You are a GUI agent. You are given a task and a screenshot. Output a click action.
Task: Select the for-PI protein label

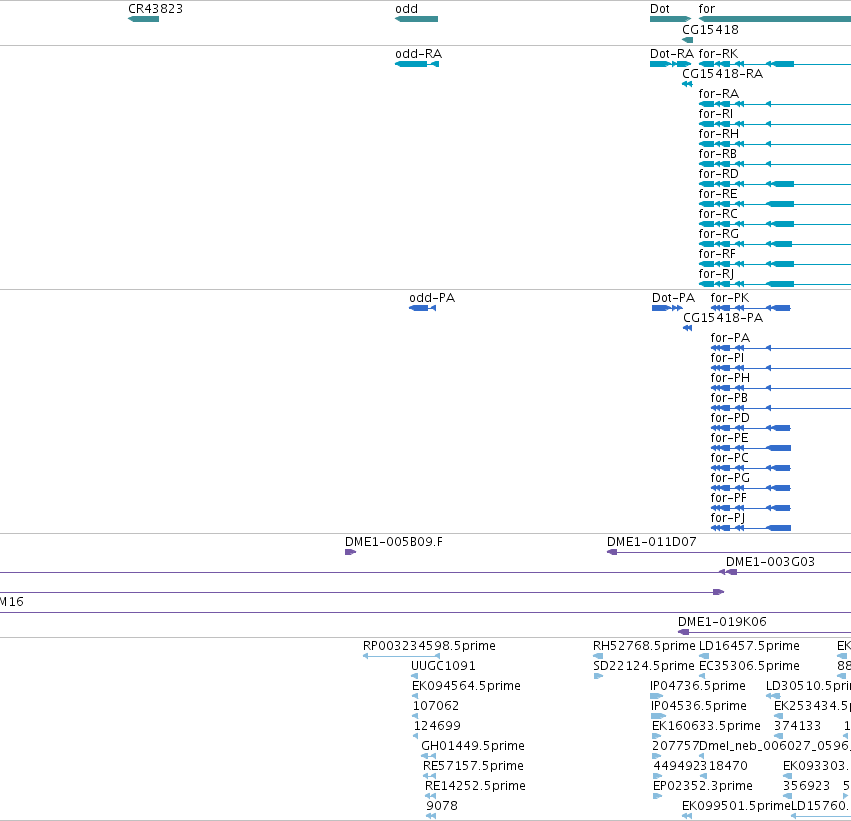[727, 358]
